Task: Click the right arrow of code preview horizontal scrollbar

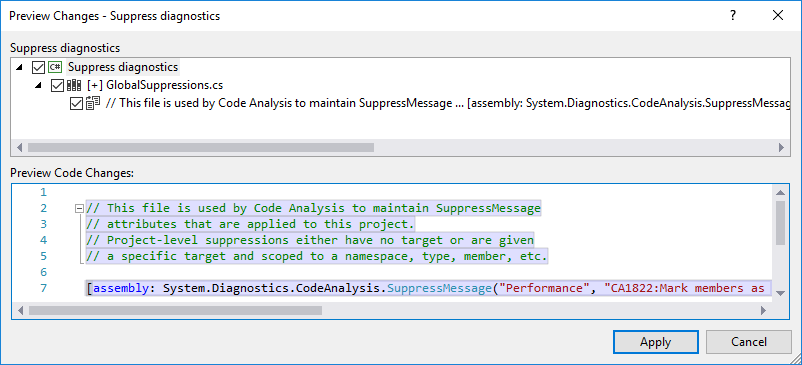Action: (764, 310)
